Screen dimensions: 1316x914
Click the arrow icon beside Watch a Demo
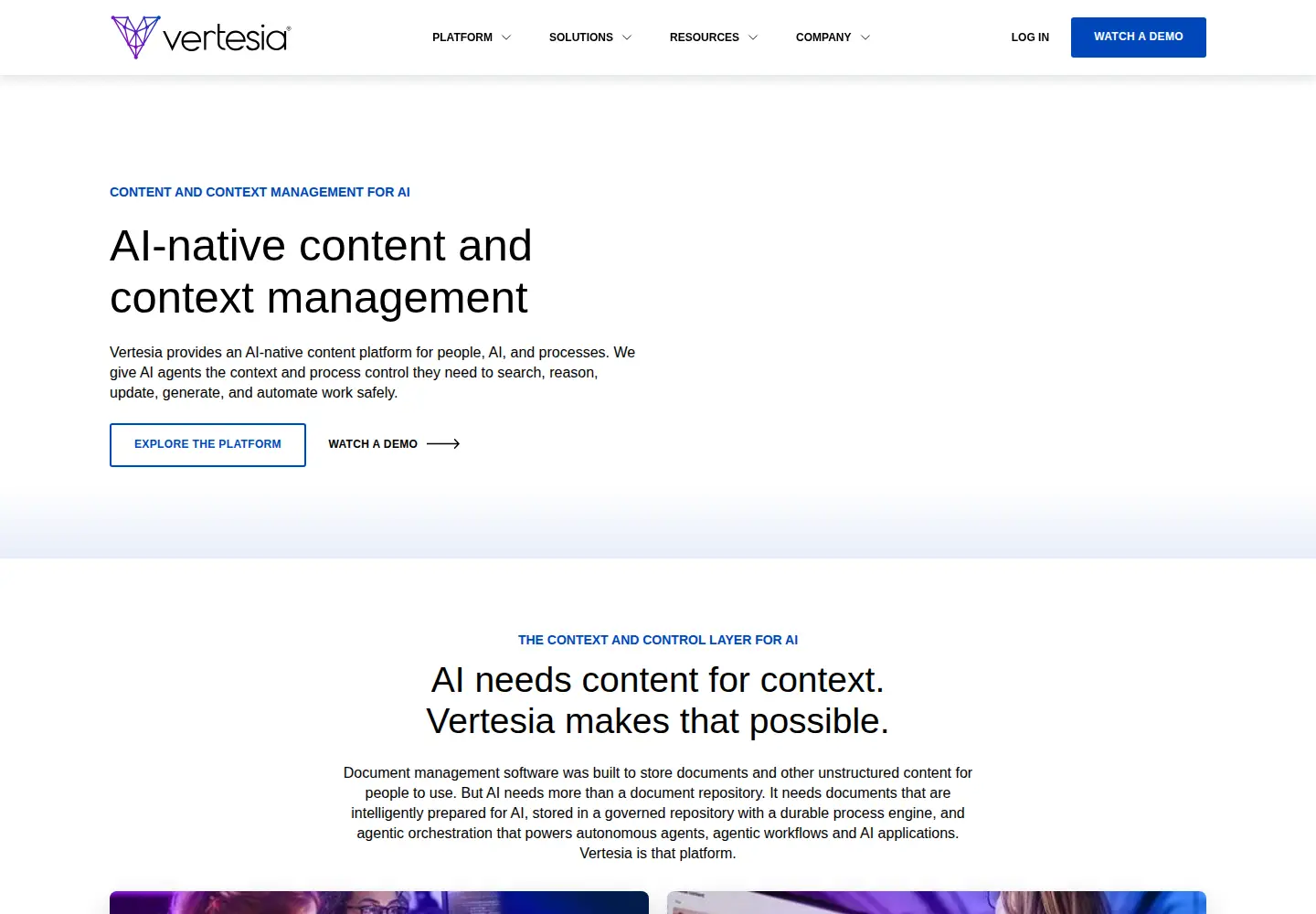point(443,444)
